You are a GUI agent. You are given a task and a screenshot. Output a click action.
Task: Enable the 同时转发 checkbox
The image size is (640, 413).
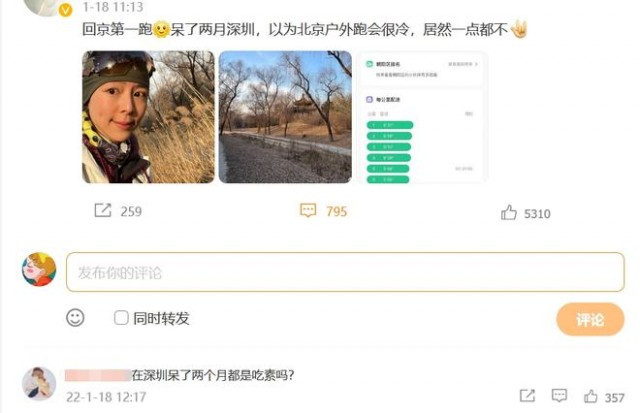pos(121,318)
